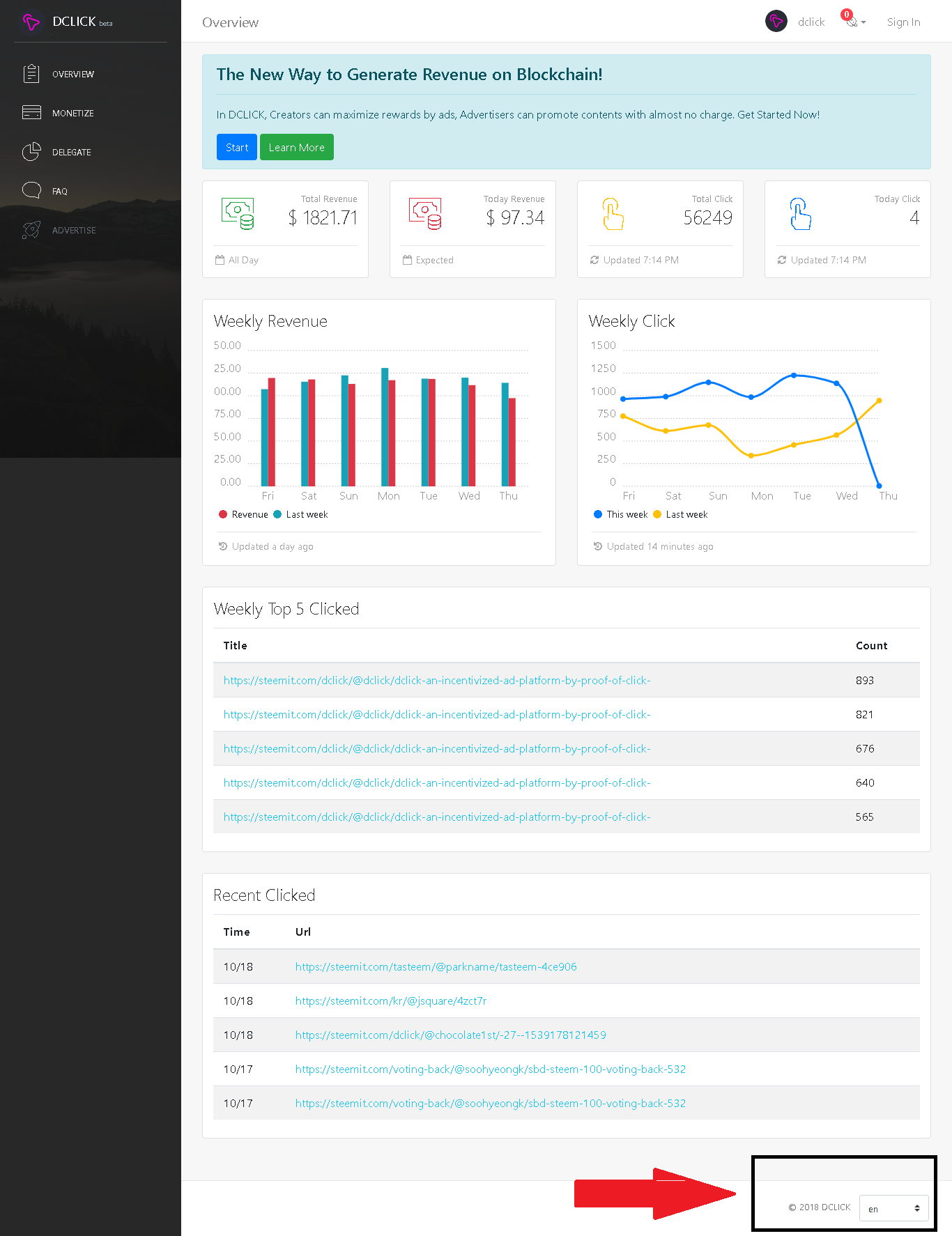This screenshot has width=952, height=1236.
Task: Click the Overview clipboard icon
Action: [x=31, y=74]
